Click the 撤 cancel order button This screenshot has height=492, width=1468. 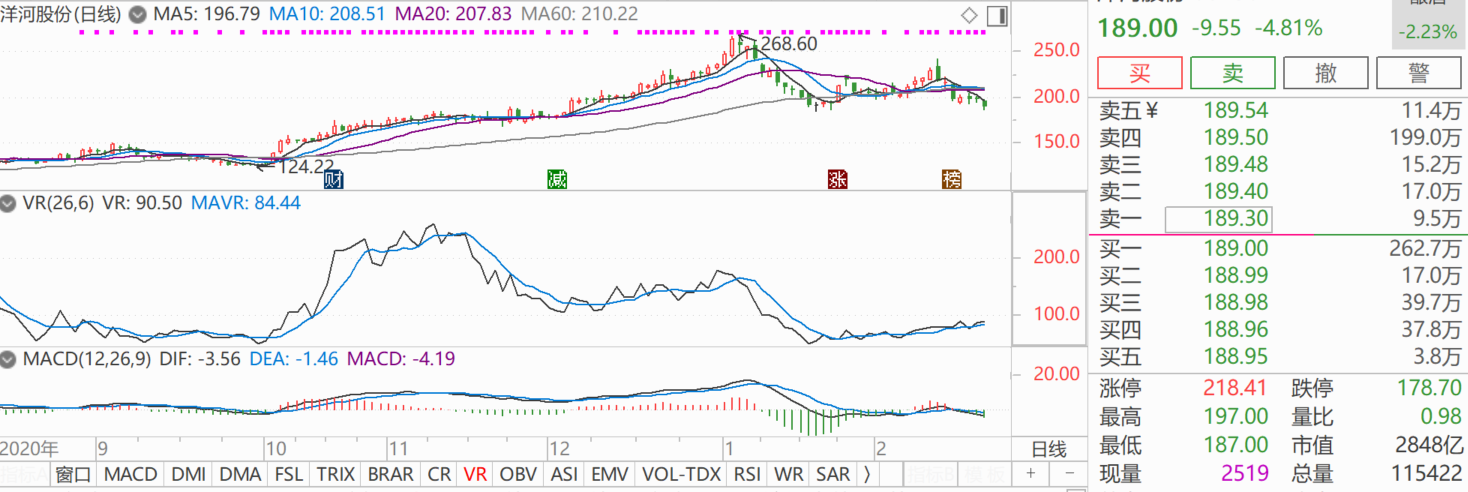click(1326, 73)
